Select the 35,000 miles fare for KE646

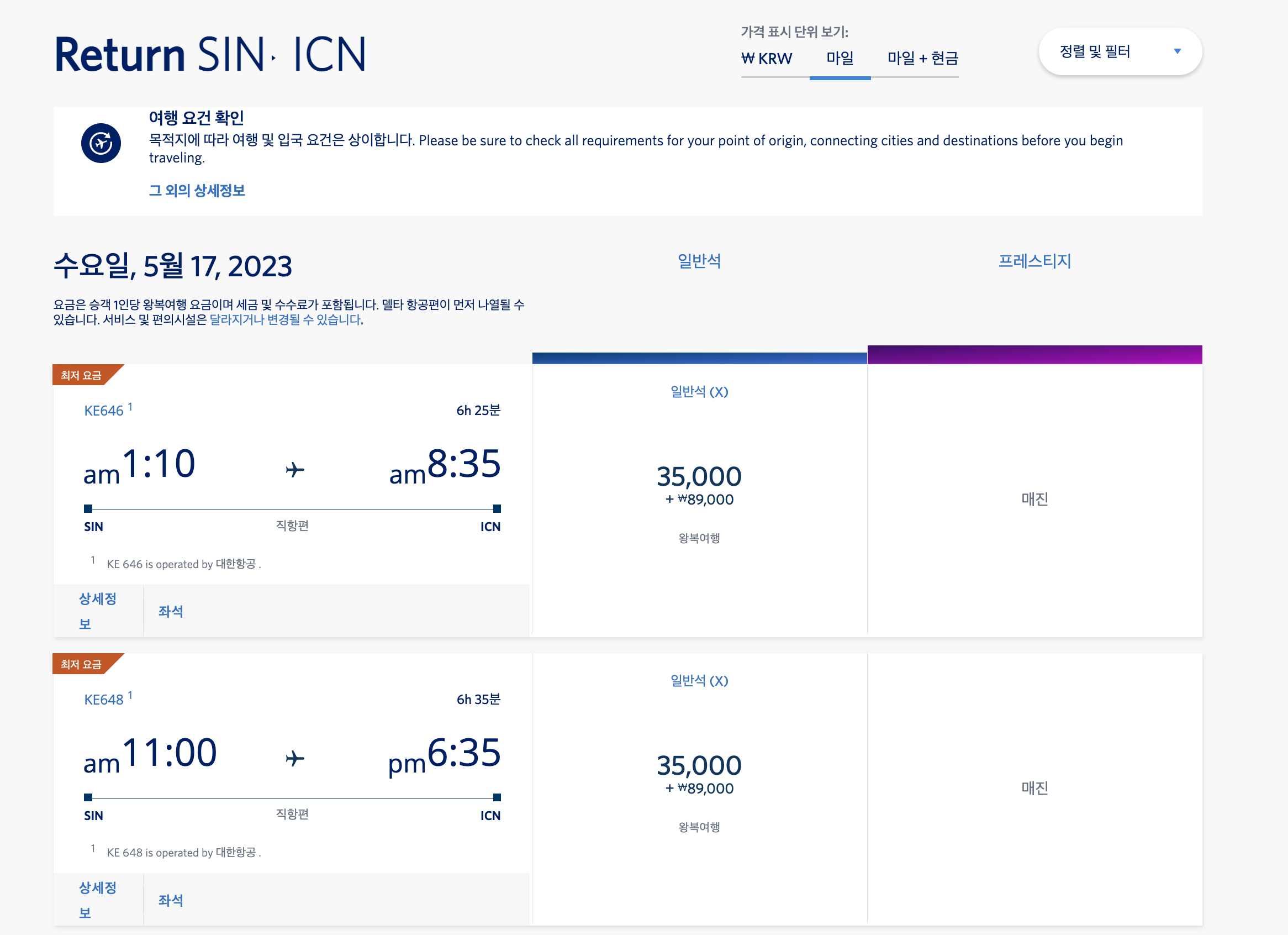tap(699, 477)
